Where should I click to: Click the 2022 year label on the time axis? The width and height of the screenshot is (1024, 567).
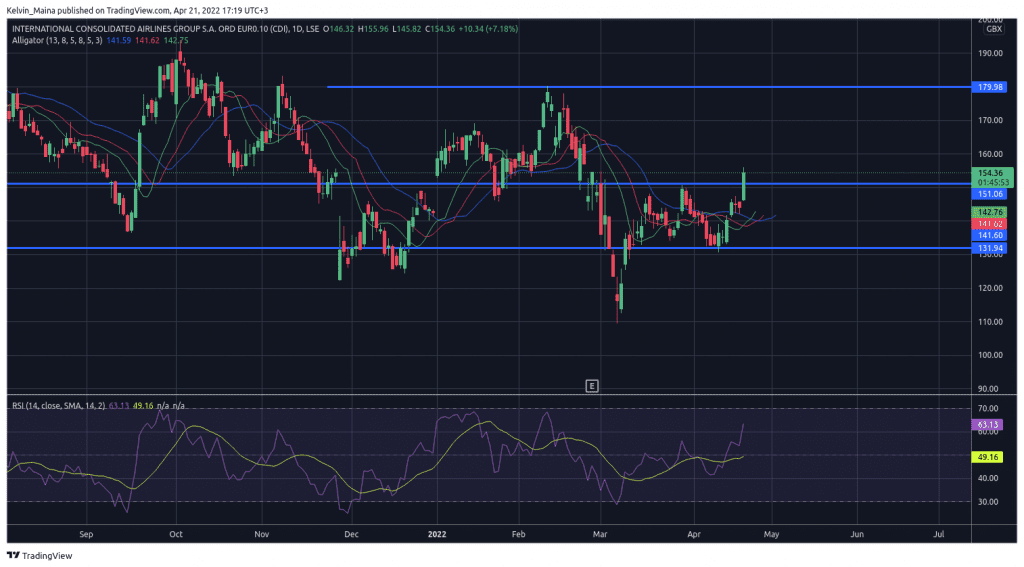(x=437, y=534)
